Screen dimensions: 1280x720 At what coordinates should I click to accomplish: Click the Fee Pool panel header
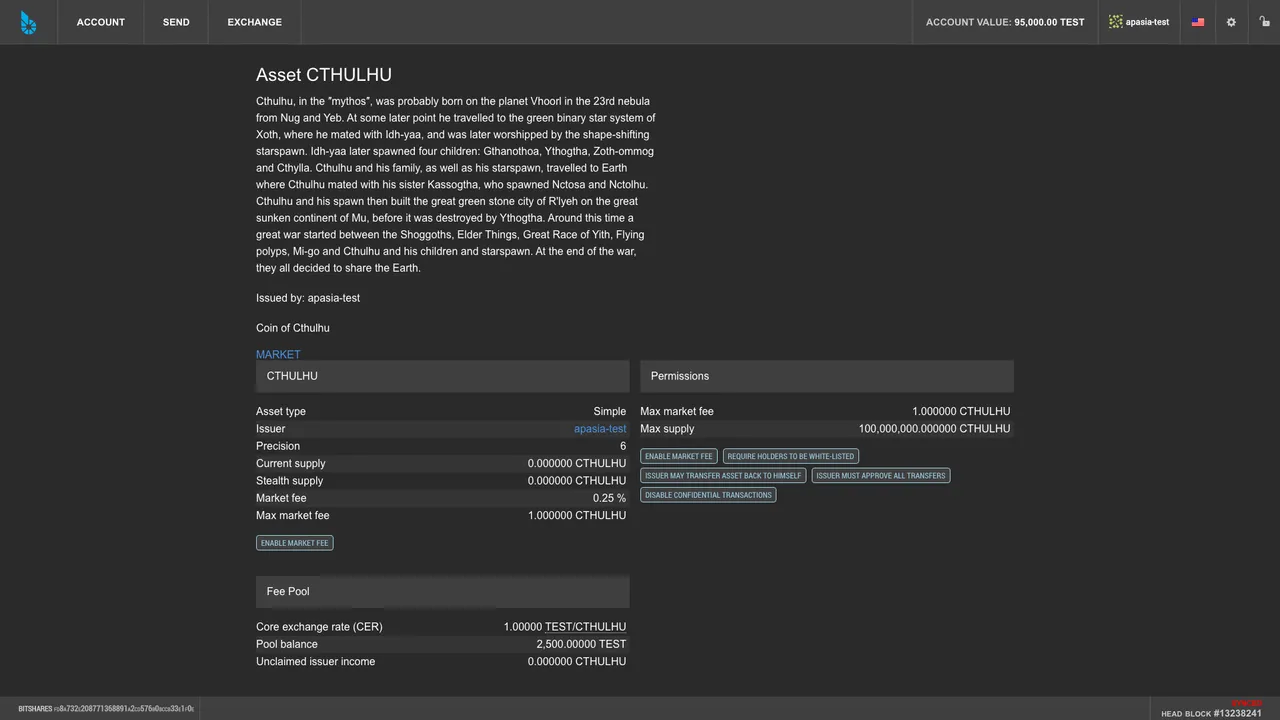[x=442, y=592]
